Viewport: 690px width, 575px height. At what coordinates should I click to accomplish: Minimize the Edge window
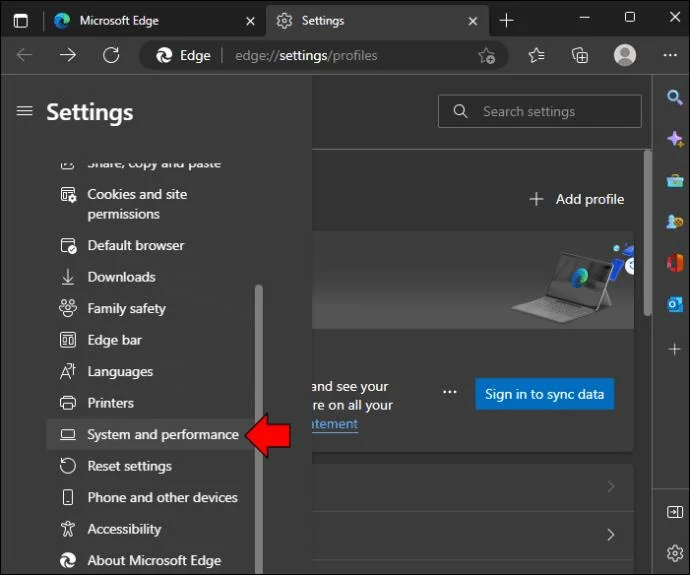click(x=585, y=18)
